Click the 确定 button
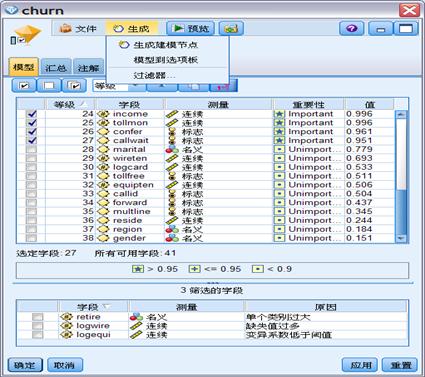 (x=25, y=365)
